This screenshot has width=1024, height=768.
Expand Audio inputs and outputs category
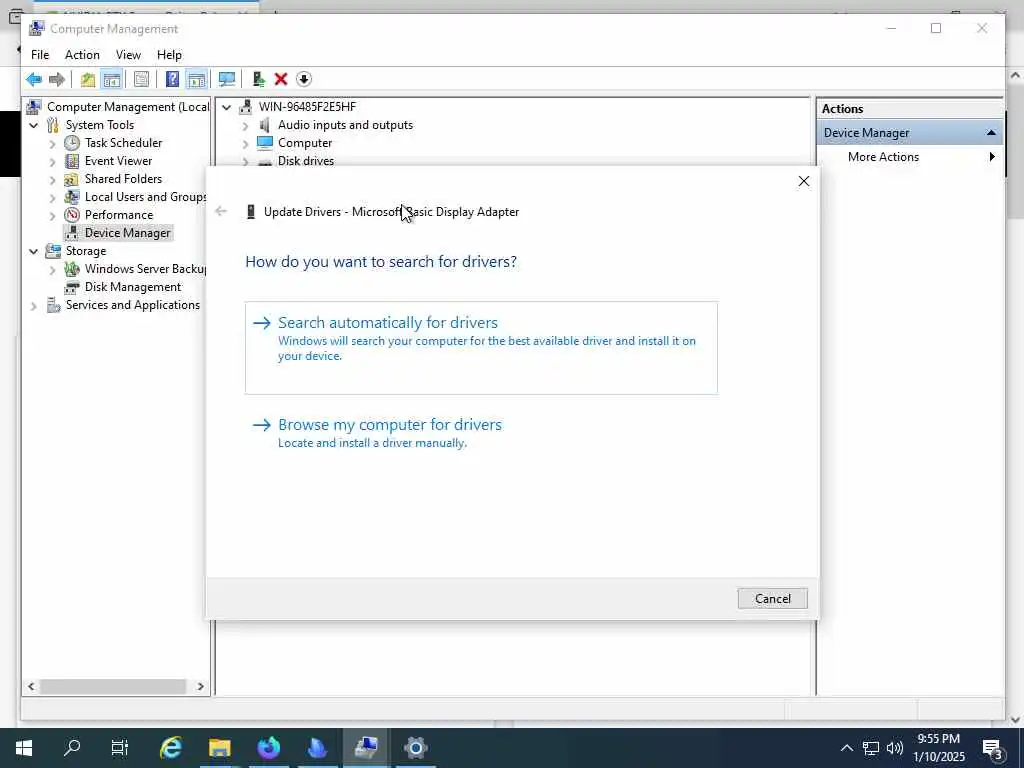pyautogui.click(x=246, y=125)
